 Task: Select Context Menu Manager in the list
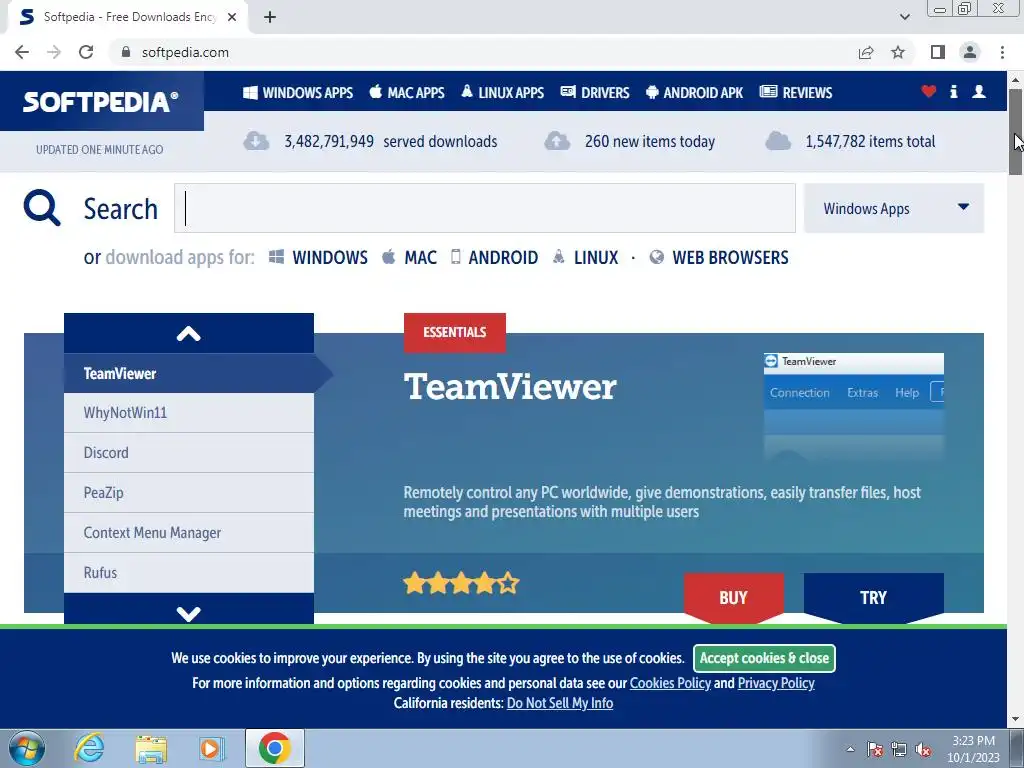tap(189, 533)
